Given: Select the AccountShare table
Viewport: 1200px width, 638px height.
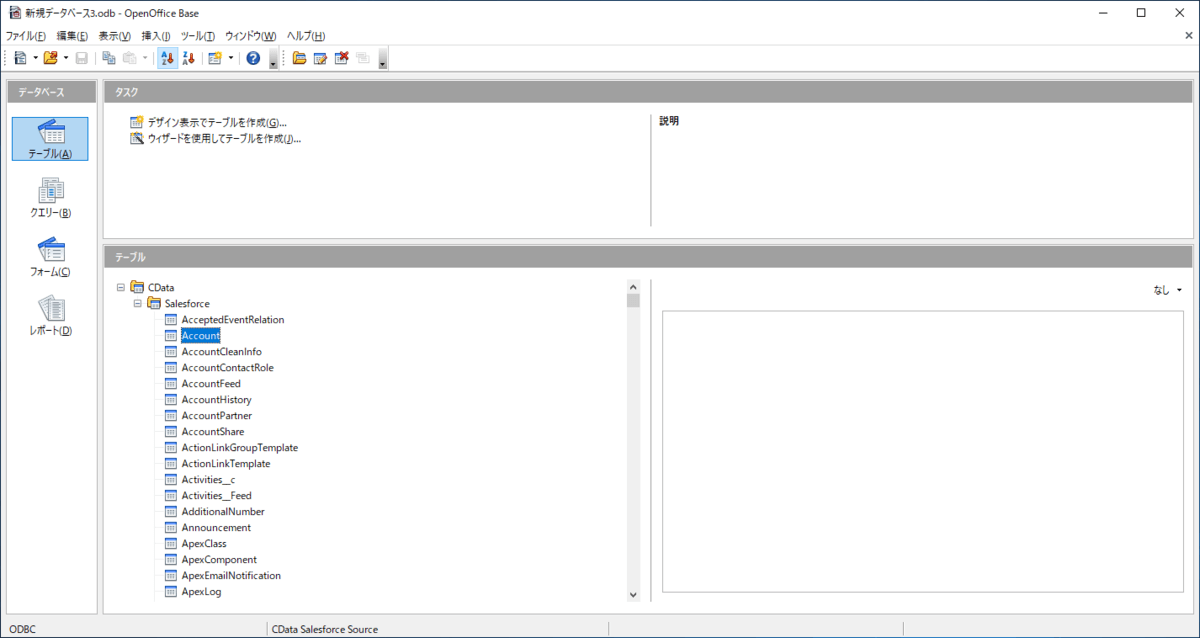Looking at the screenshot, I should tap(212, 431).
